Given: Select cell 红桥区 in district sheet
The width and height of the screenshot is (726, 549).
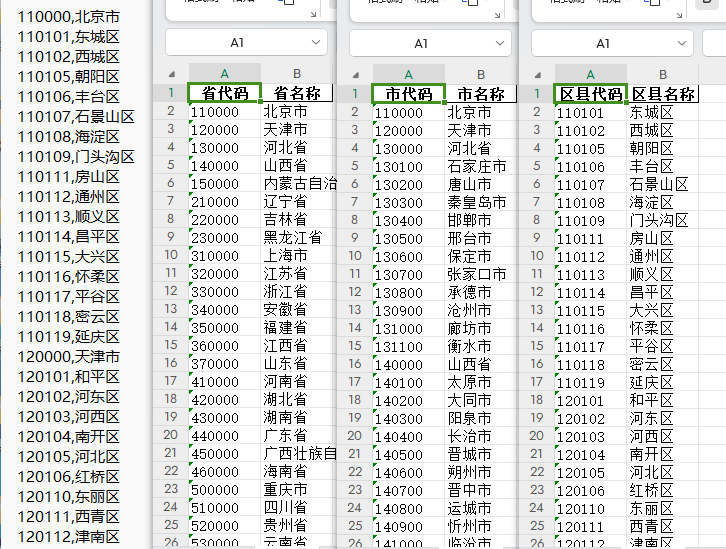Looking at the screenshot, I should (663, 490).
